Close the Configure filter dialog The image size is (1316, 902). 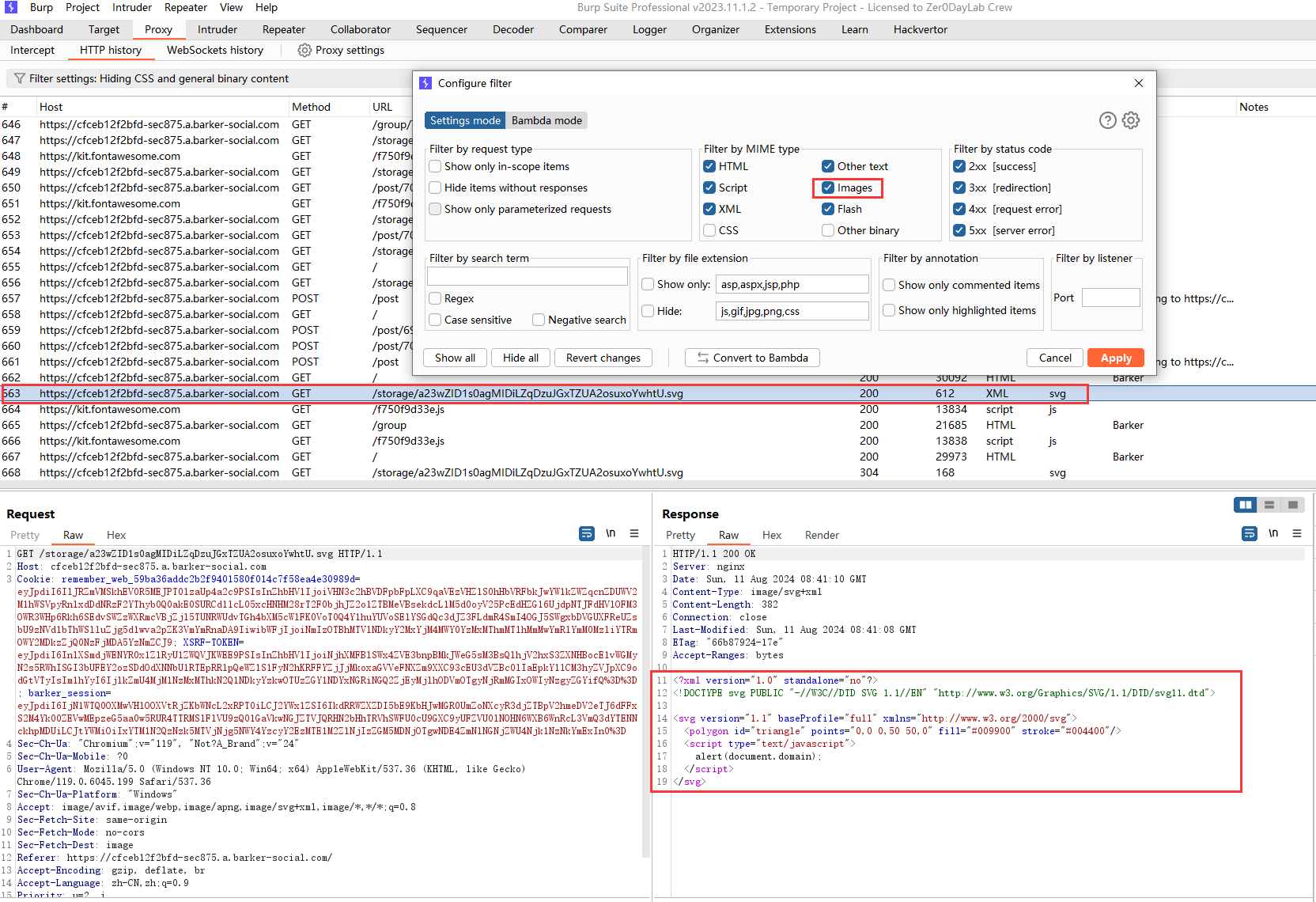[1139, 83]
